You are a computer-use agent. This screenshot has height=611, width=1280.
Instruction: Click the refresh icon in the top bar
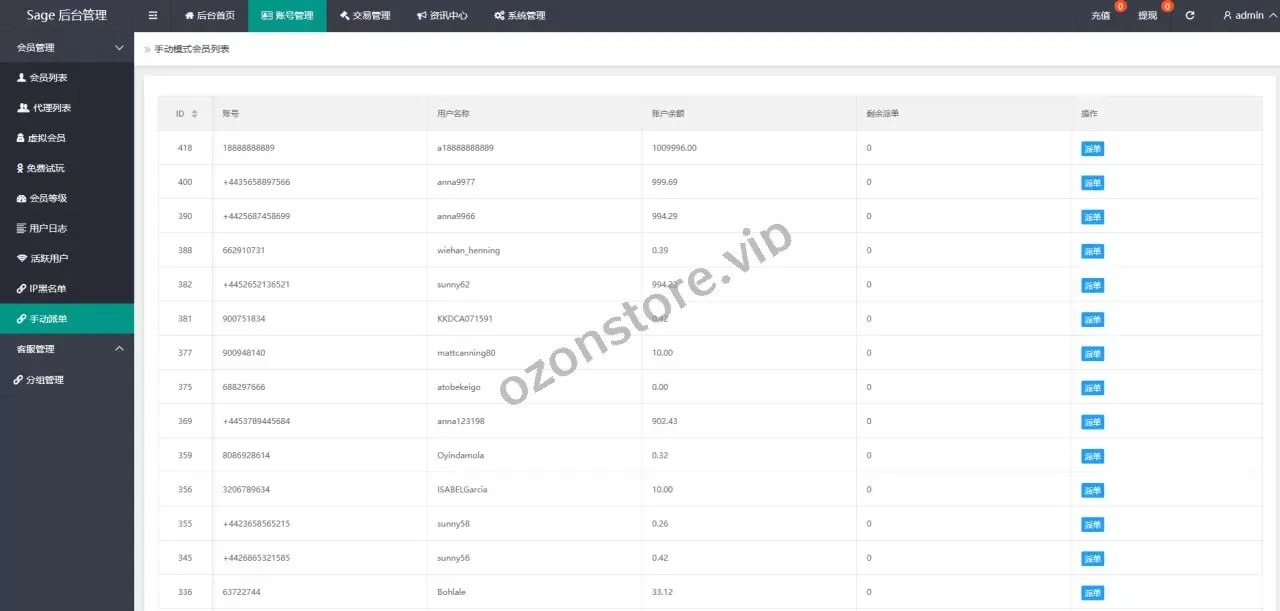click(x=1189, y=16)
